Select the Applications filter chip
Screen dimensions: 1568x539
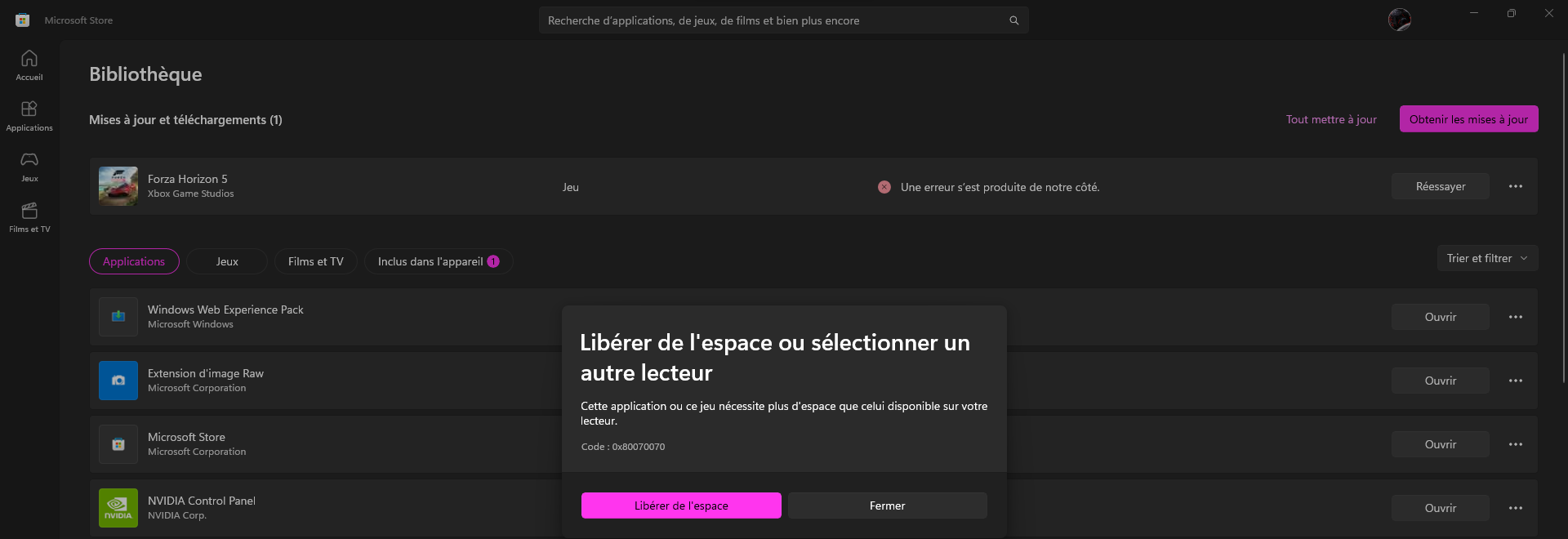134,261
